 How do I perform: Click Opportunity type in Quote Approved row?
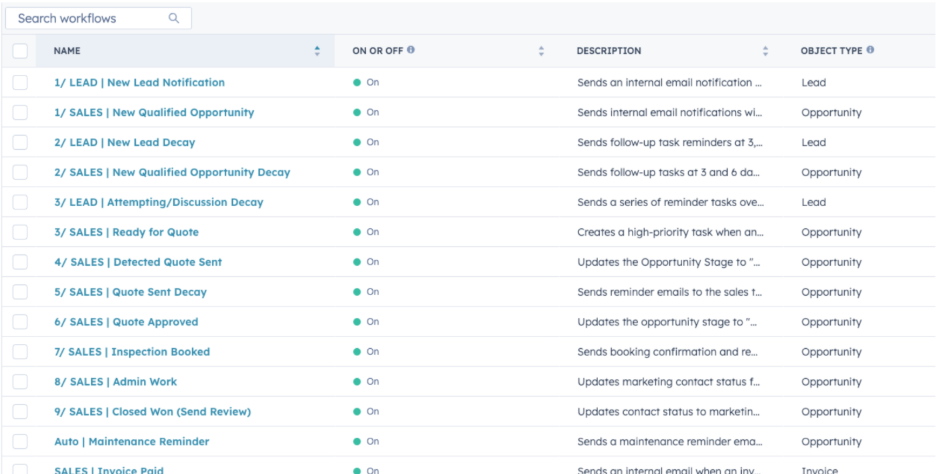(x=832, y=322)
